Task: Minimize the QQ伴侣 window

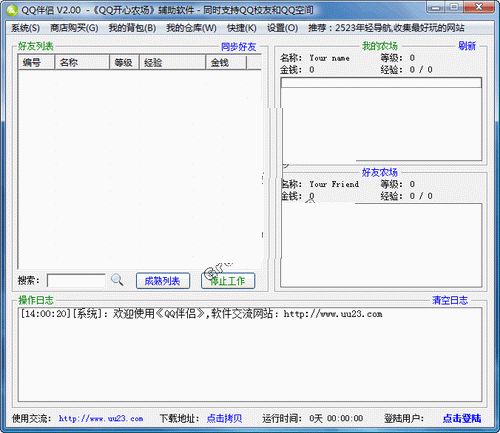Action: 436,7
